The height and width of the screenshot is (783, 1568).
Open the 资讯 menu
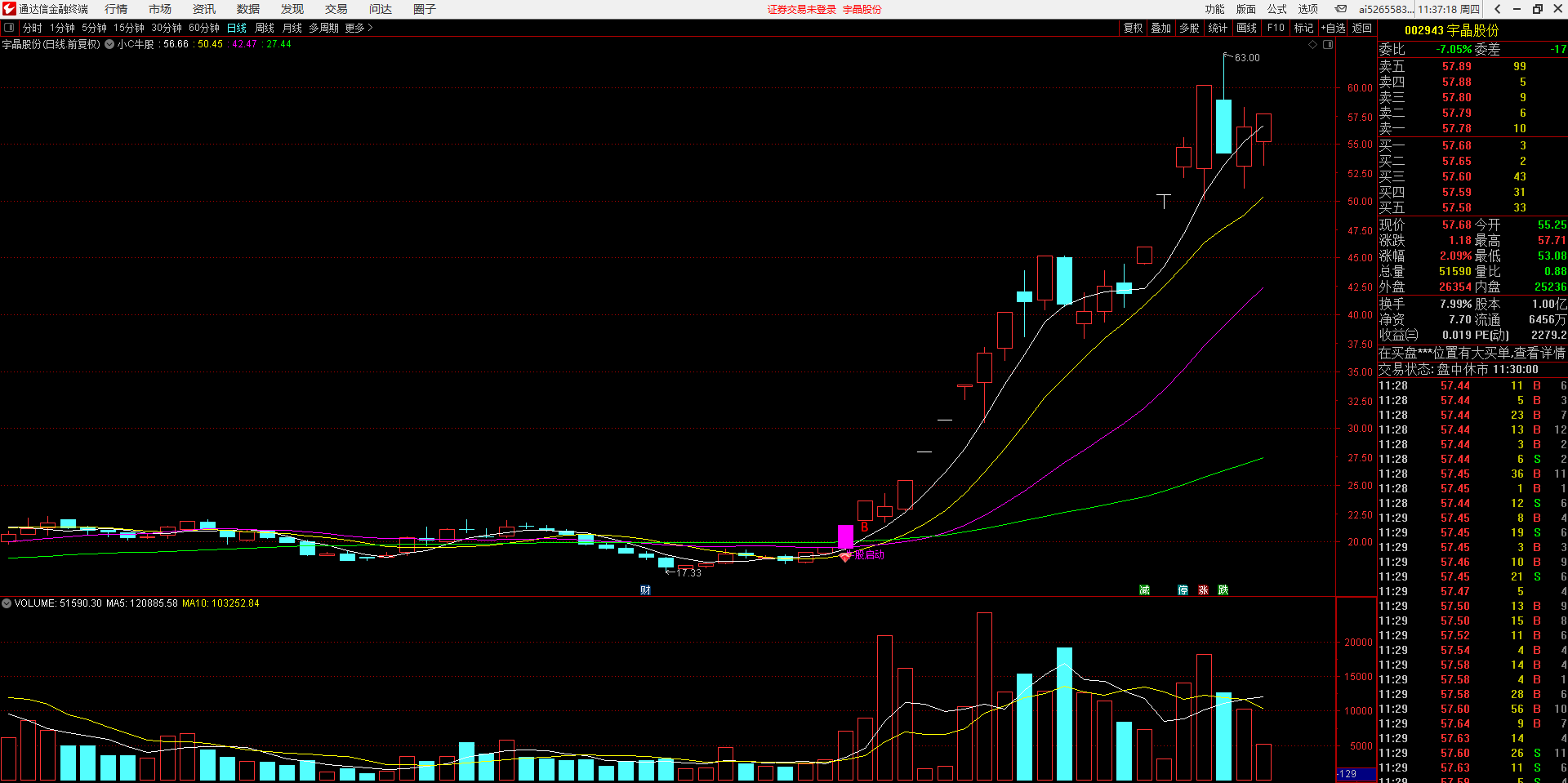point(204,9)
